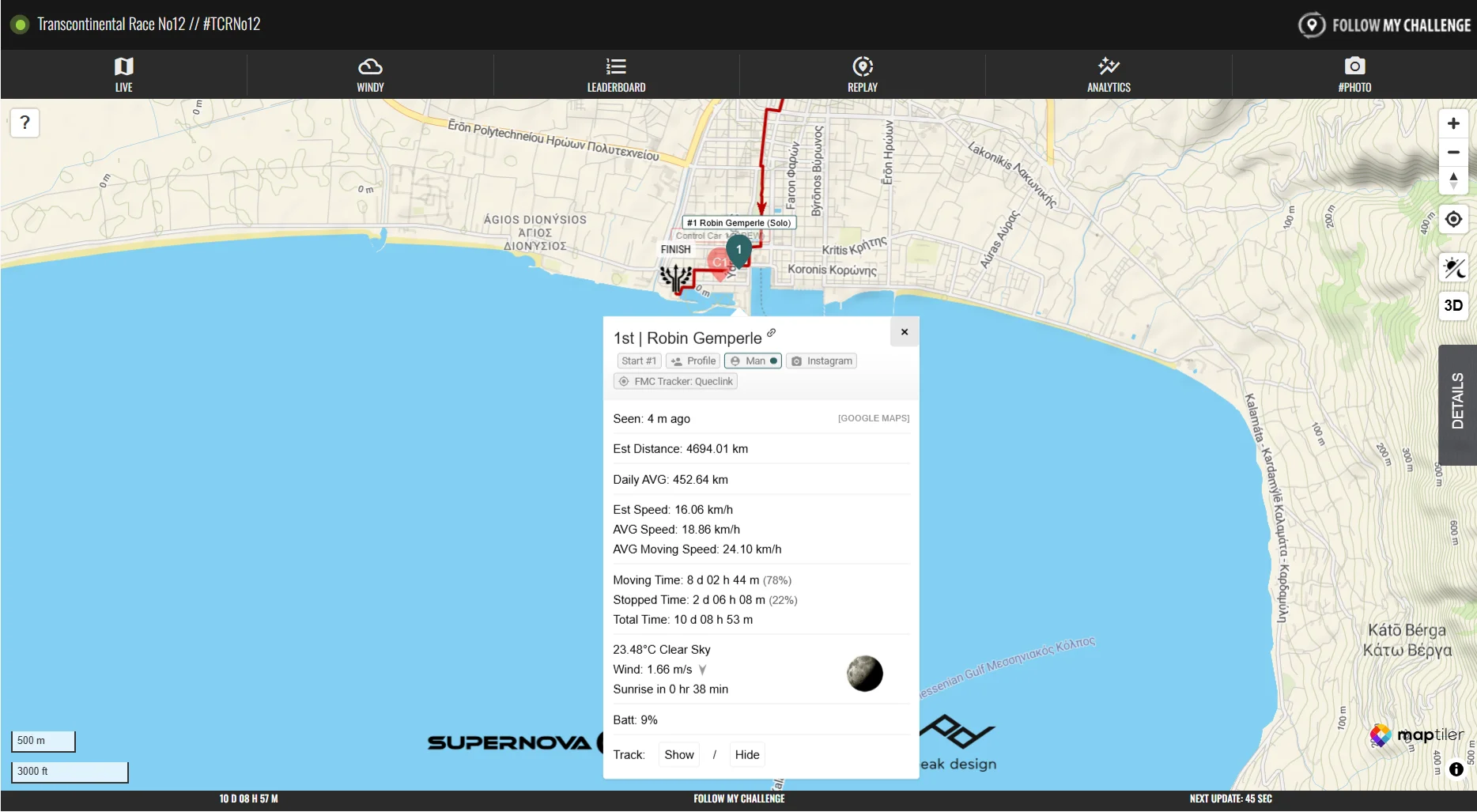Copy rider link icon beside Robin Gemperle

pyautogui.click(x=772, y=333)
